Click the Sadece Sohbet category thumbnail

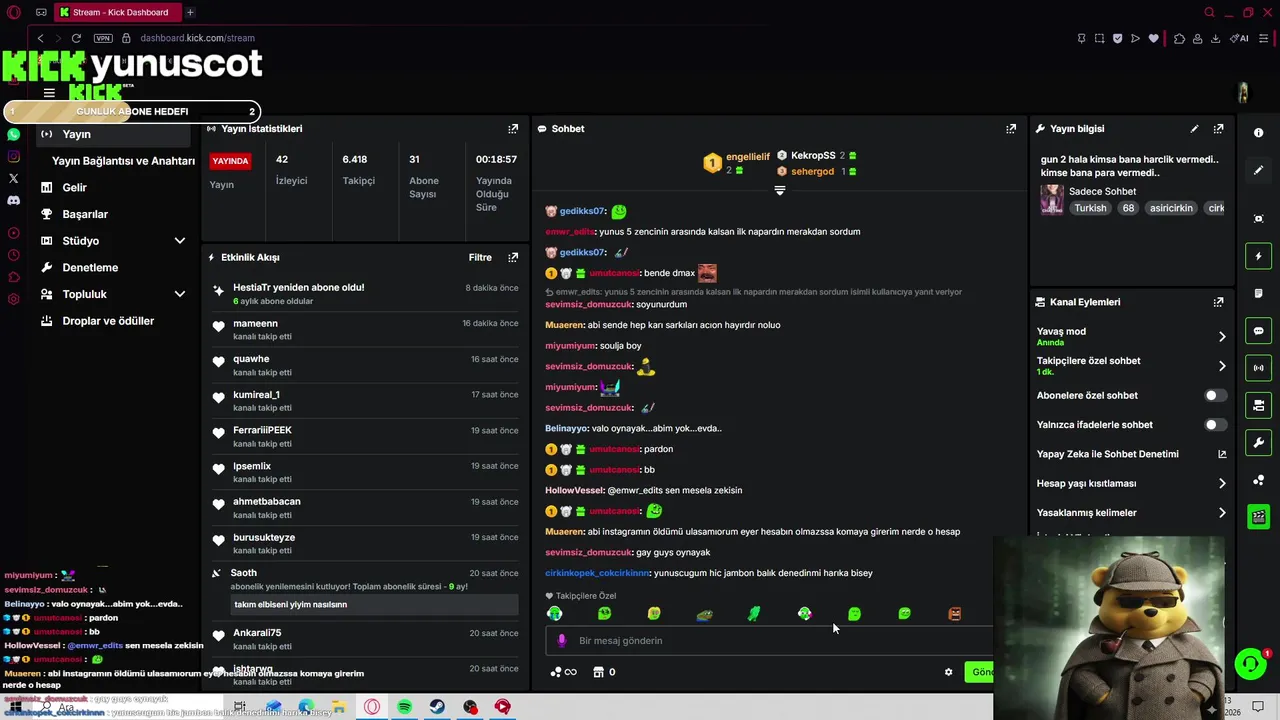coord(1052,199)
